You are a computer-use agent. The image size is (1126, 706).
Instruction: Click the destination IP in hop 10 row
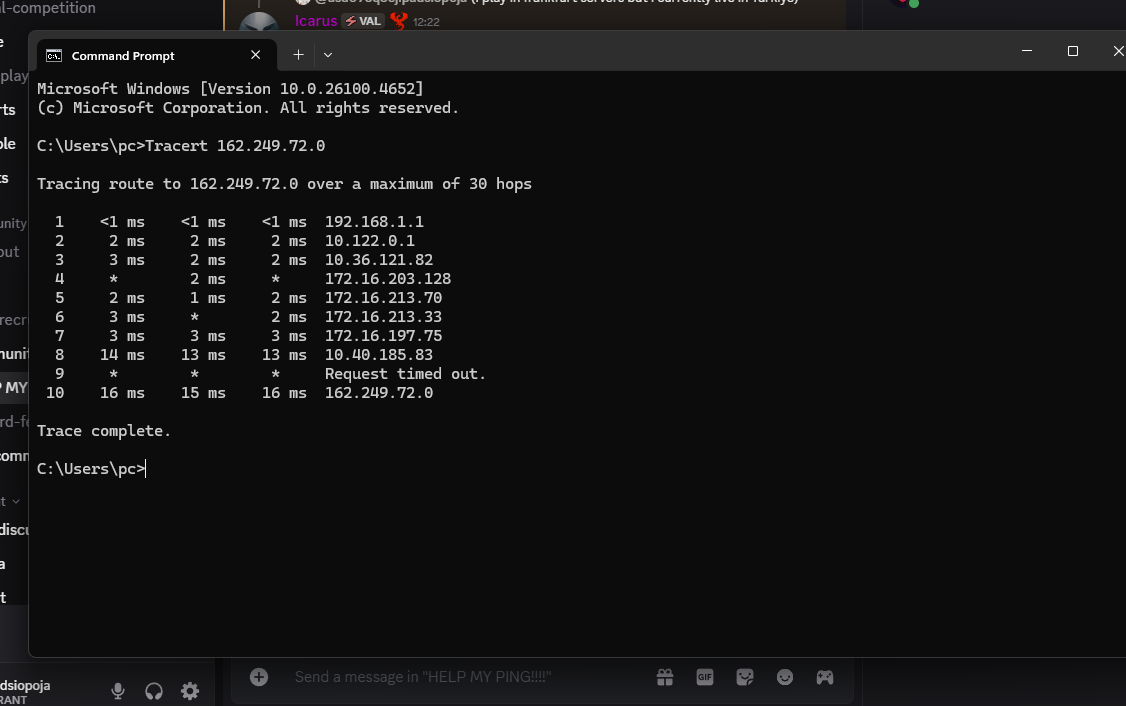(x=379, y=393)
